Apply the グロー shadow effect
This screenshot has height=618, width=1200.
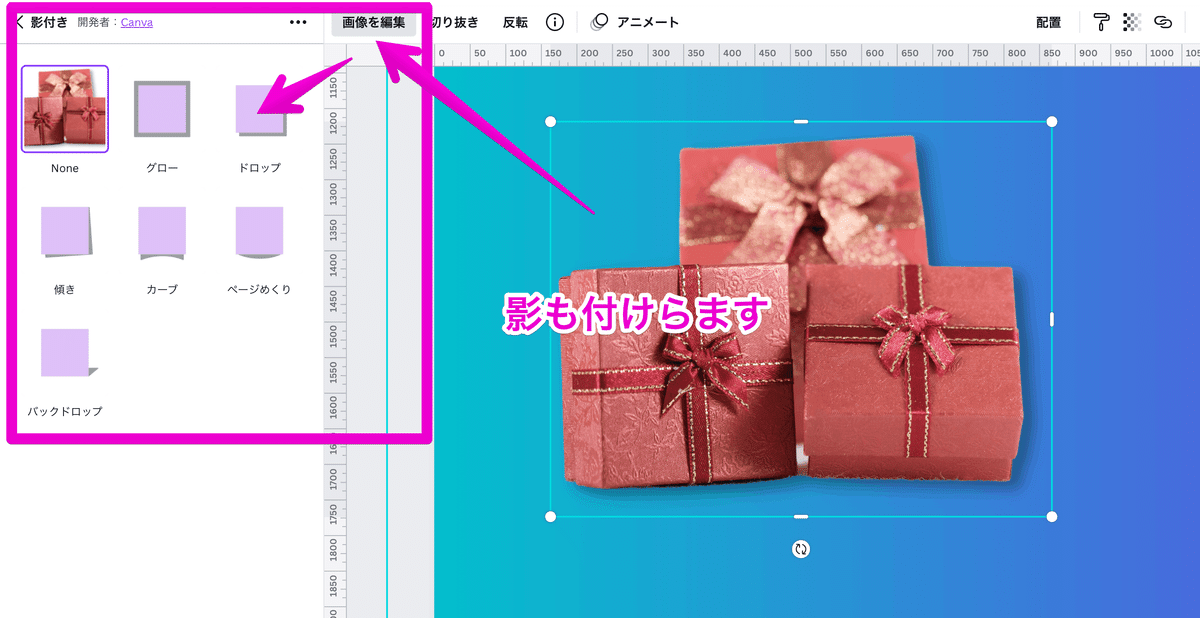(162, 109)
